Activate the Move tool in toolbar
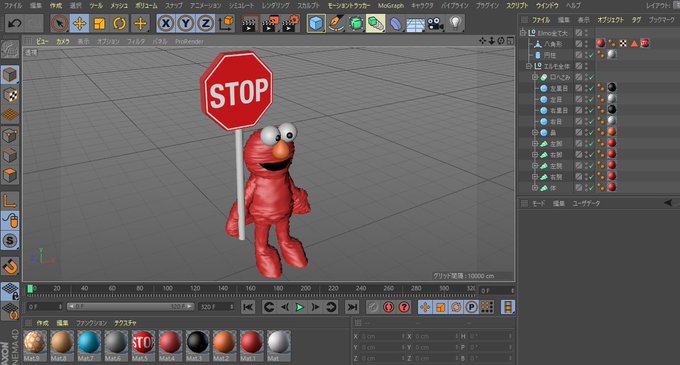This screenshot has height=365, width=680. coord(79,23)
